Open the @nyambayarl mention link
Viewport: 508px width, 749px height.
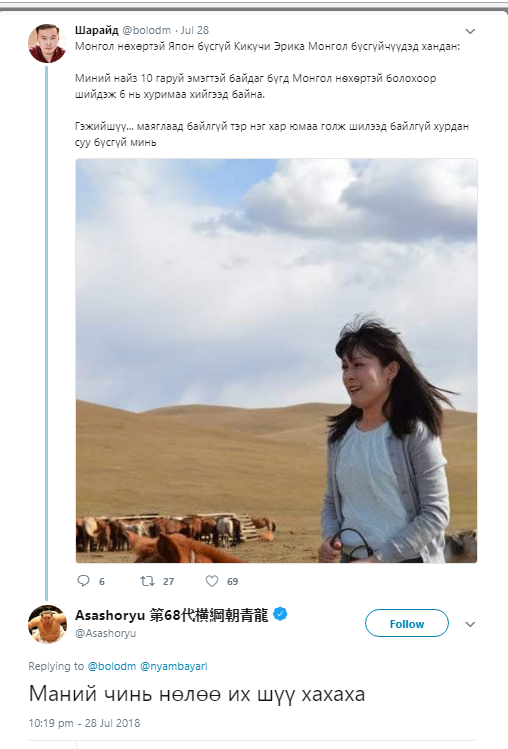(x=174, y=666)
